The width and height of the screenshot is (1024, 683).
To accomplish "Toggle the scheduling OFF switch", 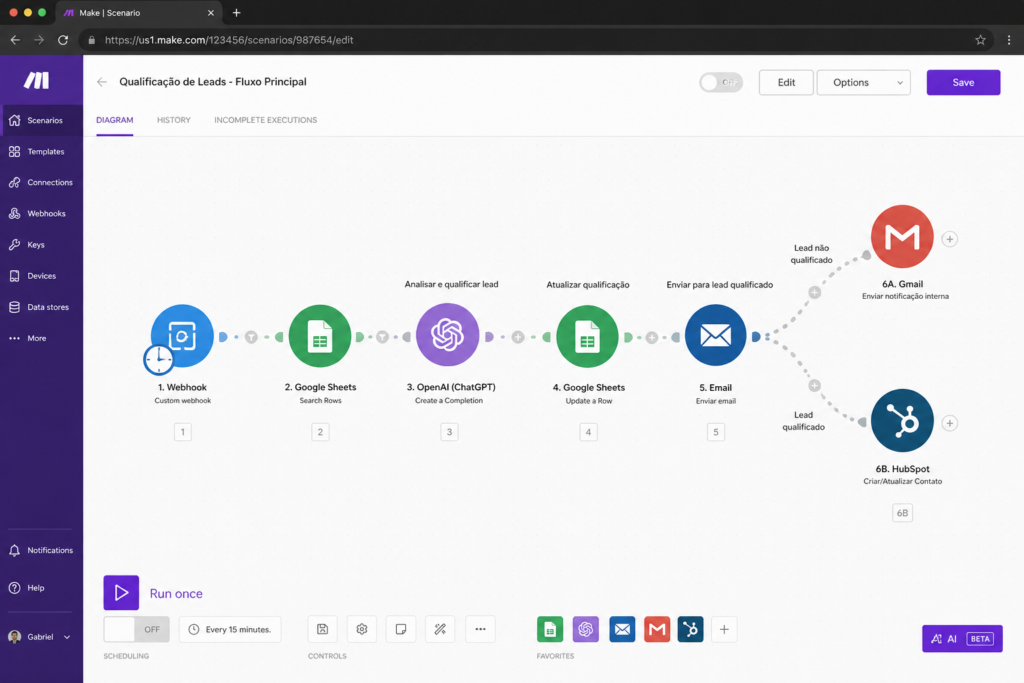I will [136, 629].
